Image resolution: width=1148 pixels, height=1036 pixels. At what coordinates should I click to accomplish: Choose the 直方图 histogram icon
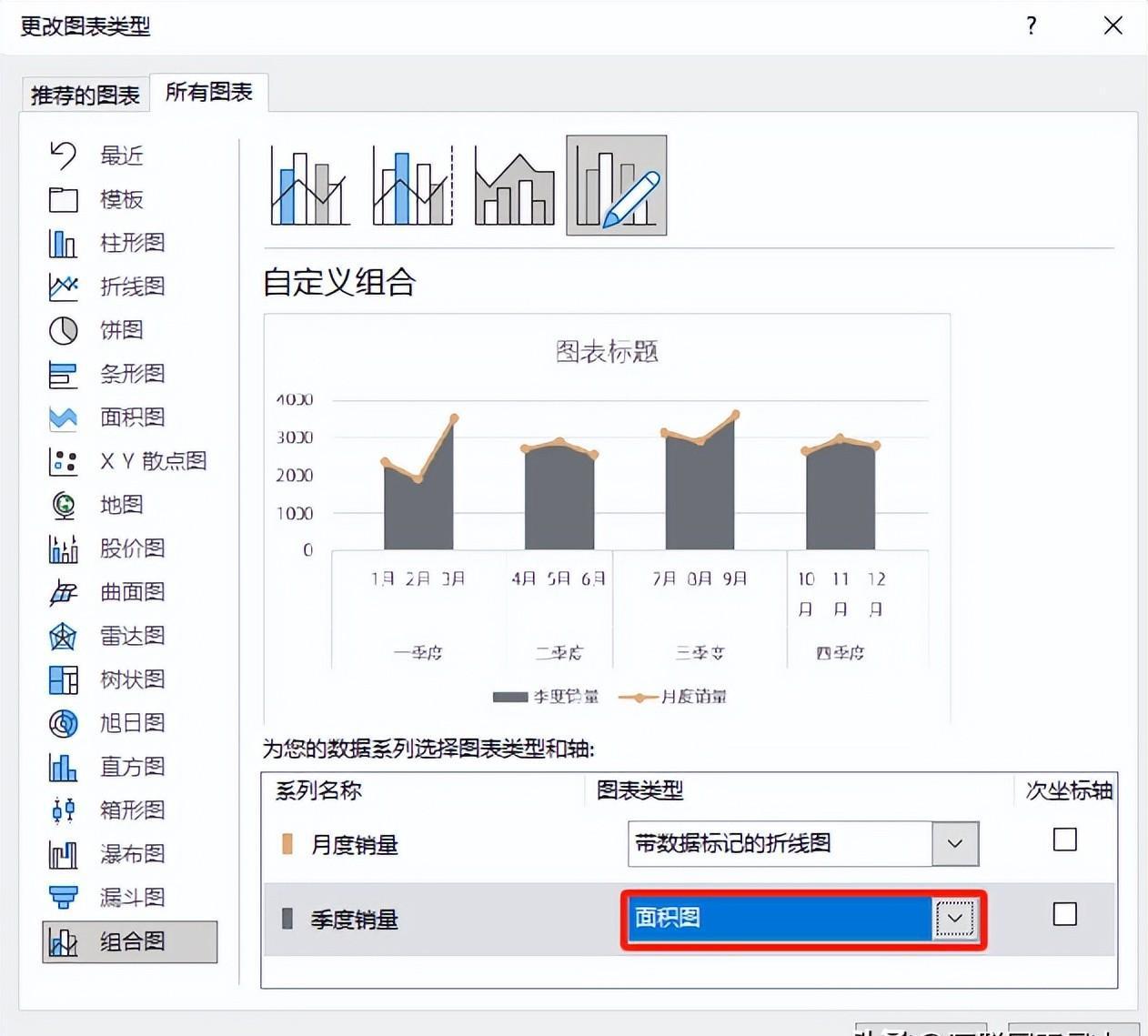[63, 767]
